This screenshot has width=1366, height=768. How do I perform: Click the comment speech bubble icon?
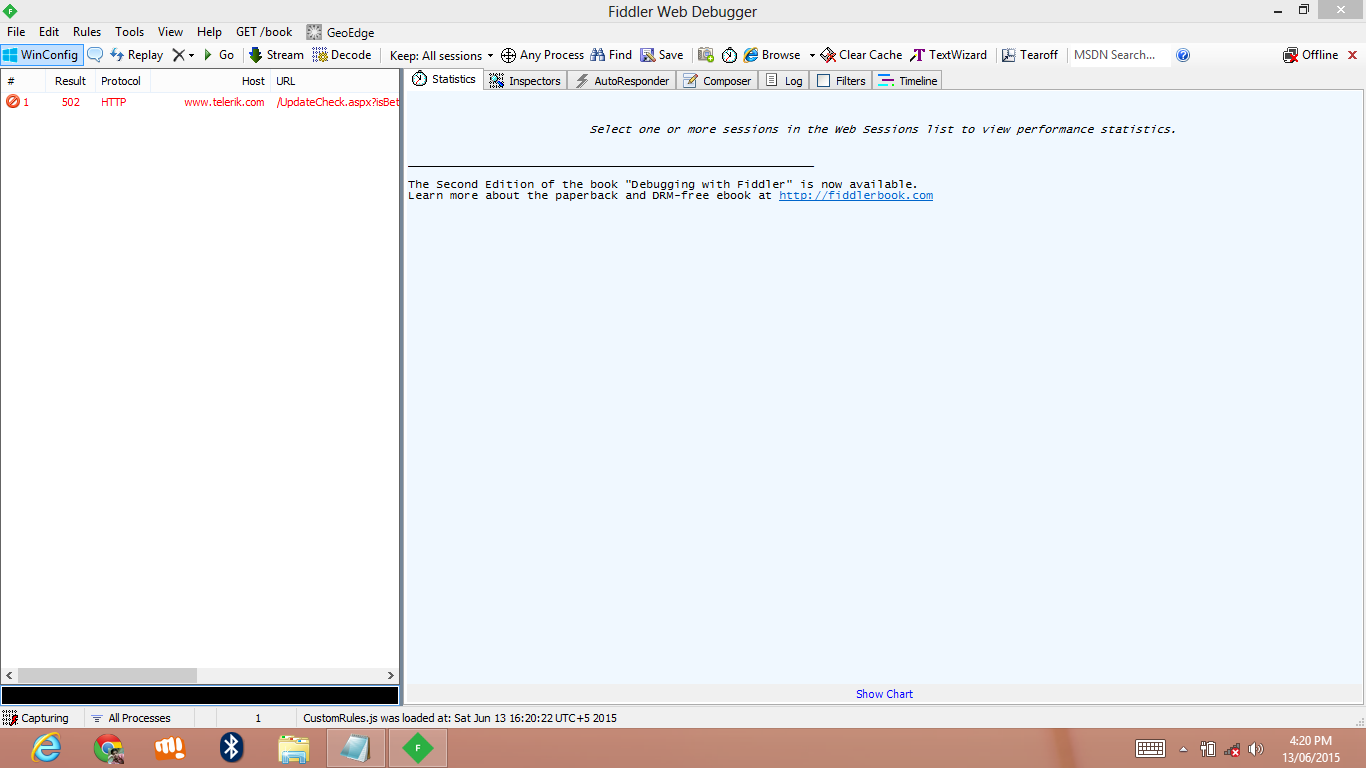pos(95,55)
